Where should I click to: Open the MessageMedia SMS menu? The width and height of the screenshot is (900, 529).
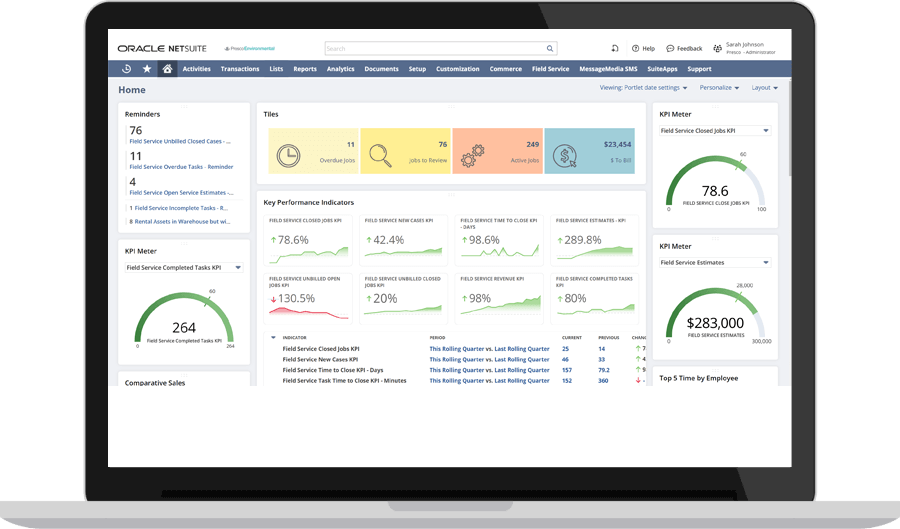pyautogui.click(x=608, y=69)
